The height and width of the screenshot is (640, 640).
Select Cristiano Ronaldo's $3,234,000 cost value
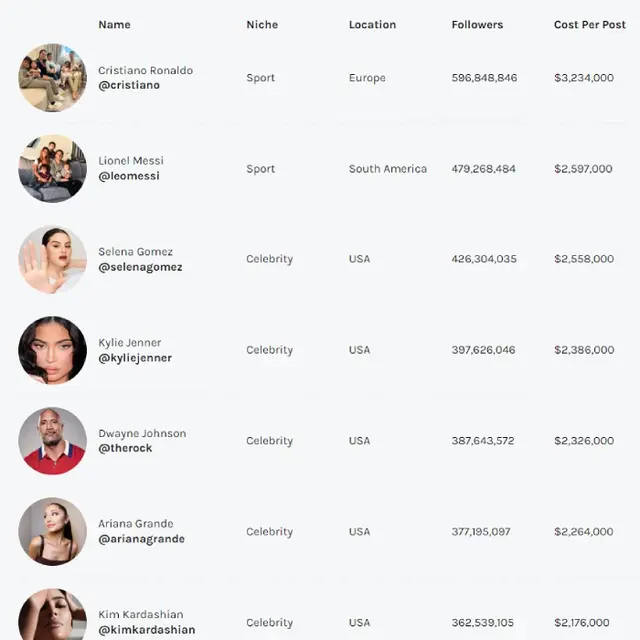tap(584, 78)
